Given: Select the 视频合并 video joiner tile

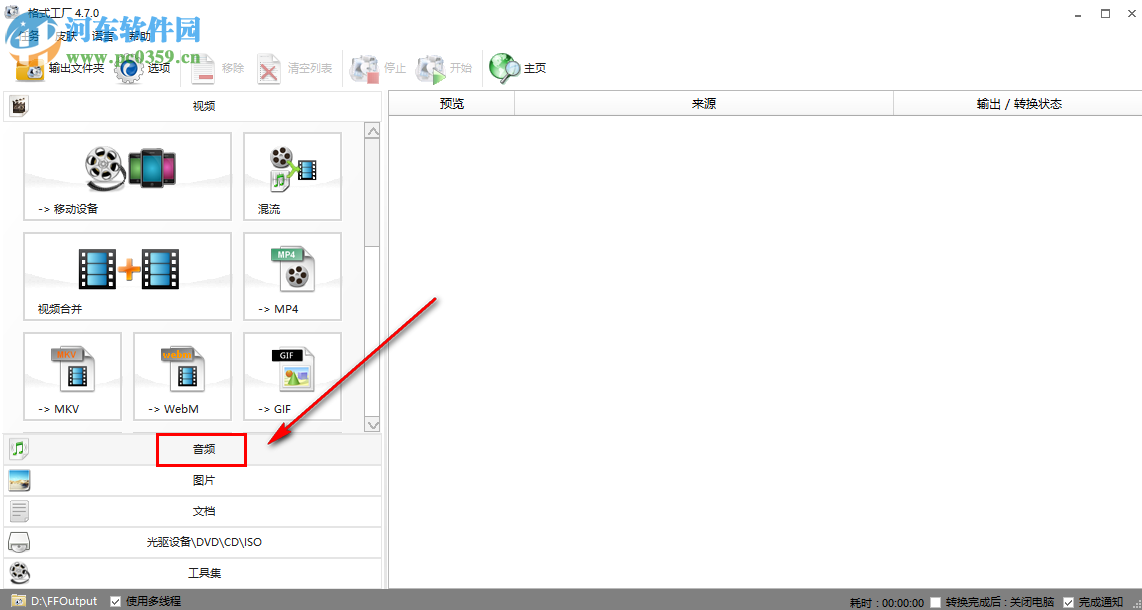Looking at the screenshot, I should click(127, 277).
